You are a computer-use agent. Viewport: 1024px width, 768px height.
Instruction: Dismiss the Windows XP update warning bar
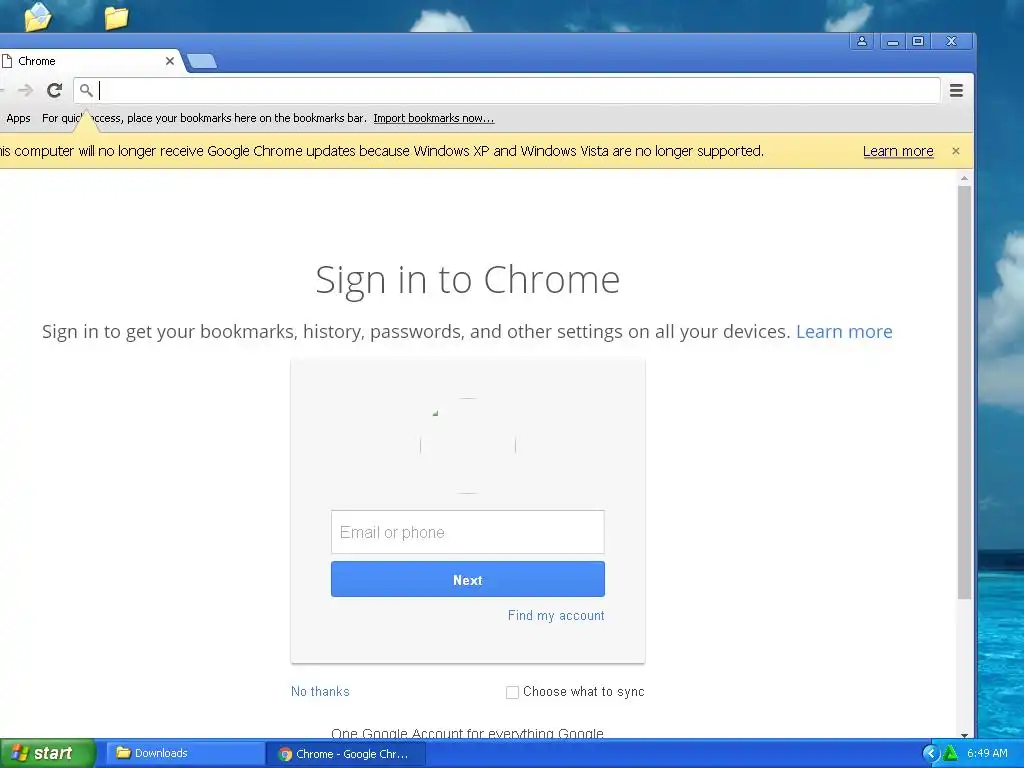point(956,151)
